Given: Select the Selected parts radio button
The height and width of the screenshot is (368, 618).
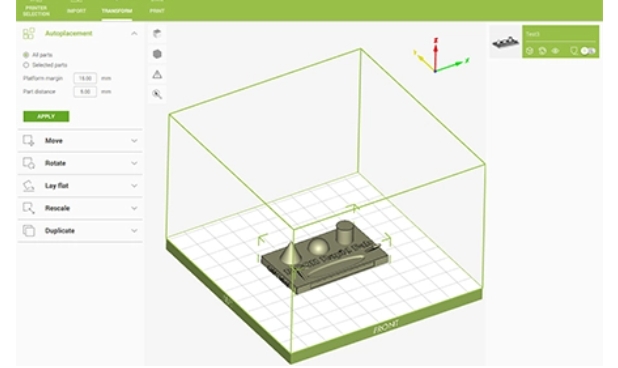Looking at the screenshot, I should tap(26, 65).
